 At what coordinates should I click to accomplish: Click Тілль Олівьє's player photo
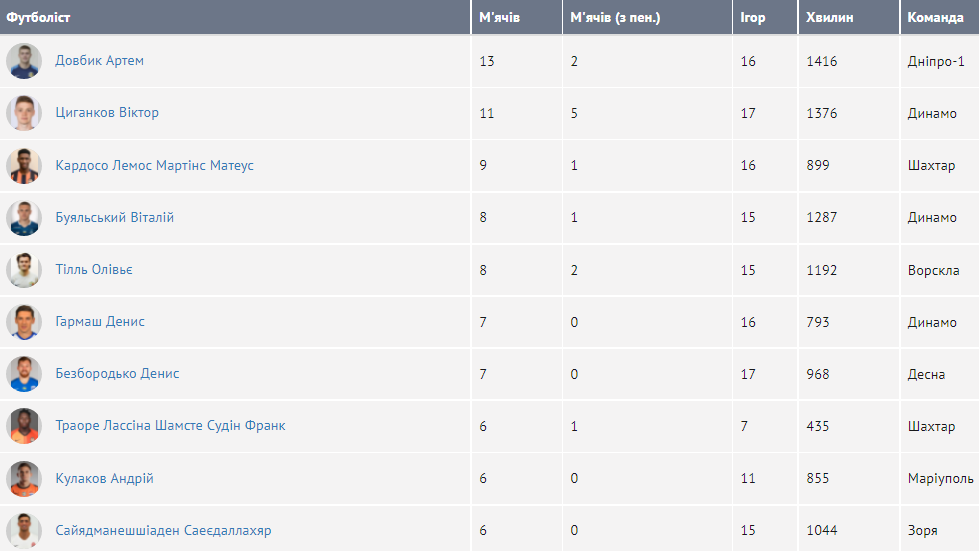[x=24, y=270]
